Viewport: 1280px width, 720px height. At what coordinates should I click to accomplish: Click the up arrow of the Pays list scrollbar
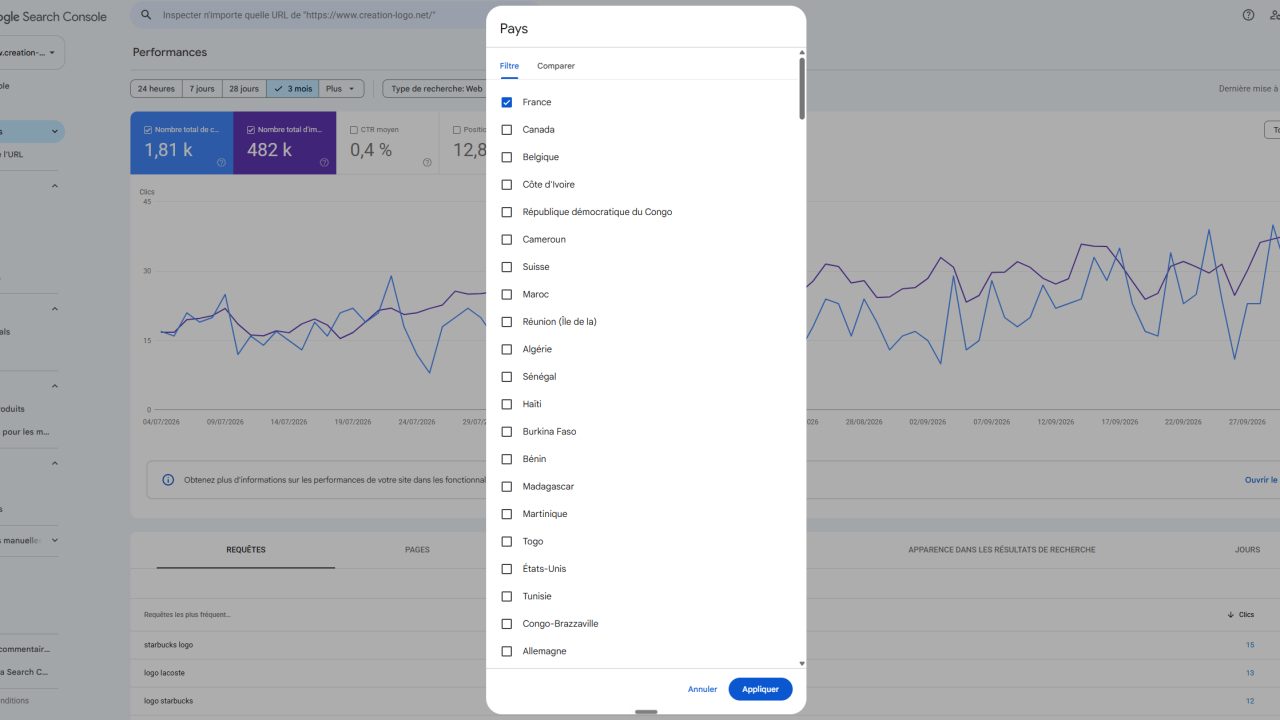[801, 53]
